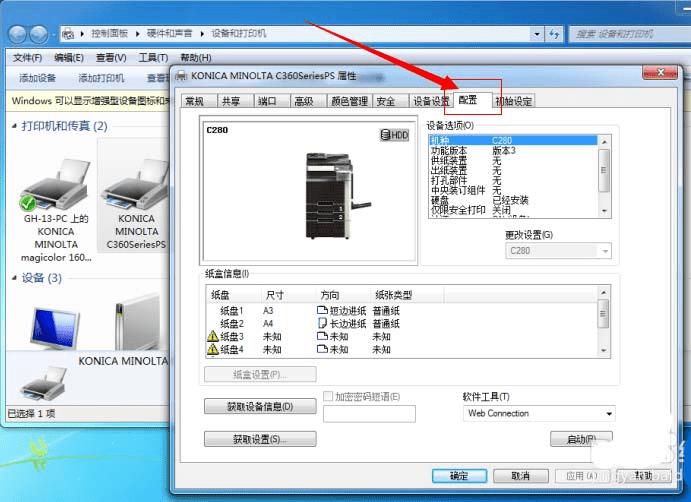Click the 帮助 button in dialog
Viewport: 691px width, 502px height.
[643, 476]
